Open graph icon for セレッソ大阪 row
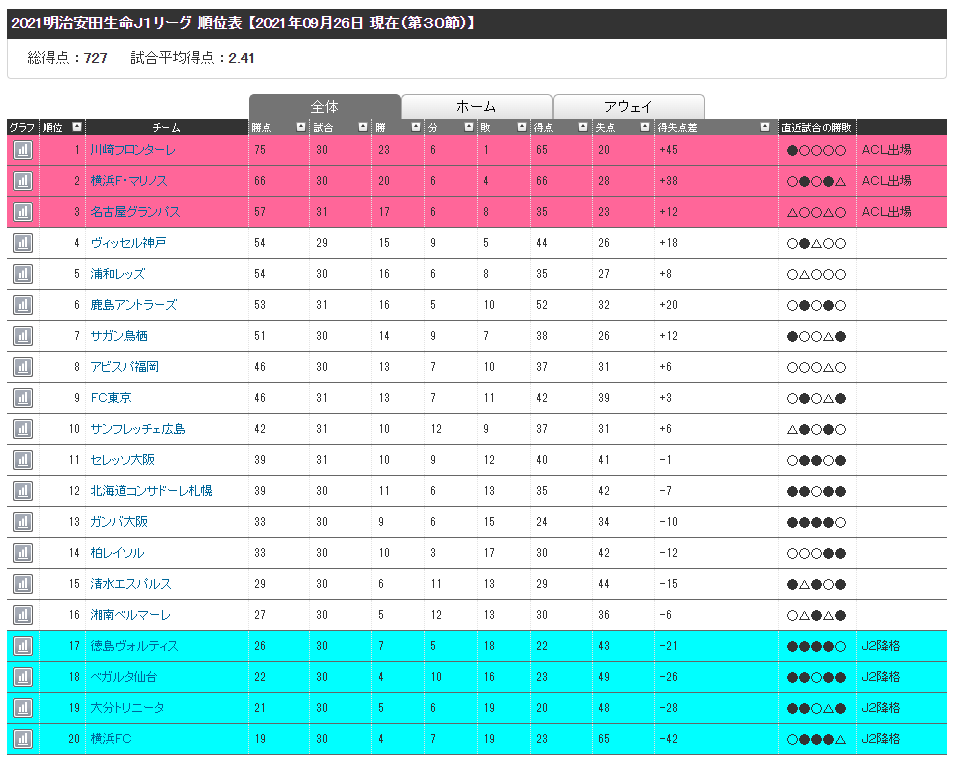 [x=23, y=460]
